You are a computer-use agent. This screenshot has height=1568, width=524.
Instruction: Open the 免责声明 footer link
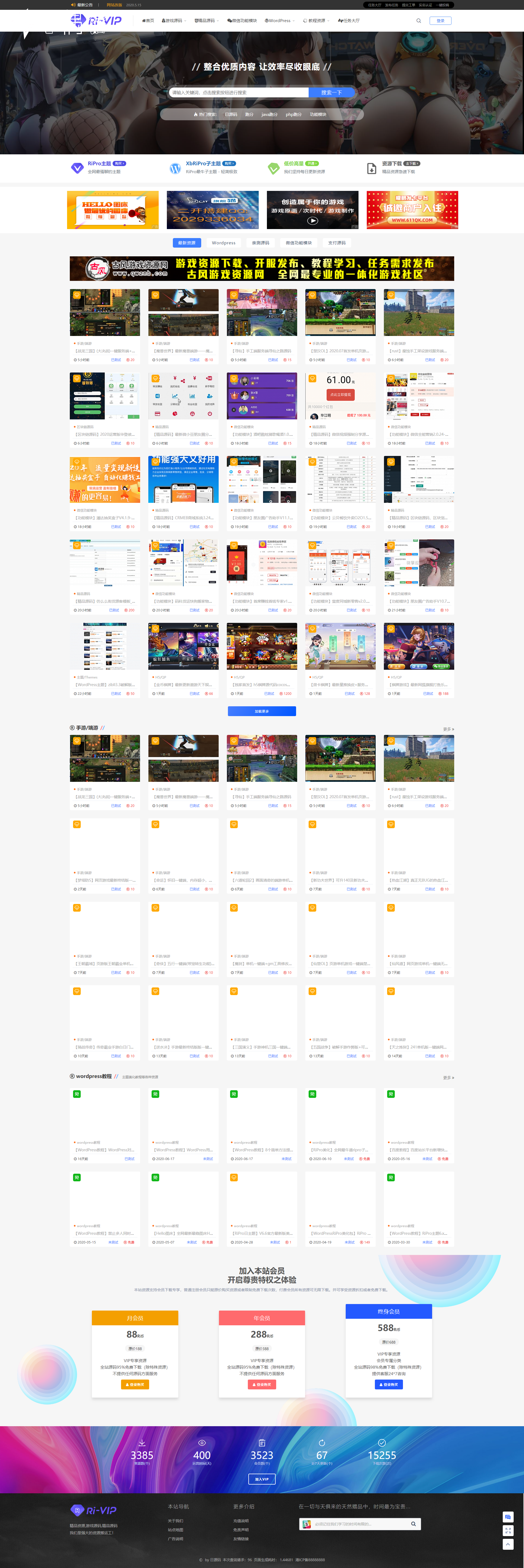241,1530
